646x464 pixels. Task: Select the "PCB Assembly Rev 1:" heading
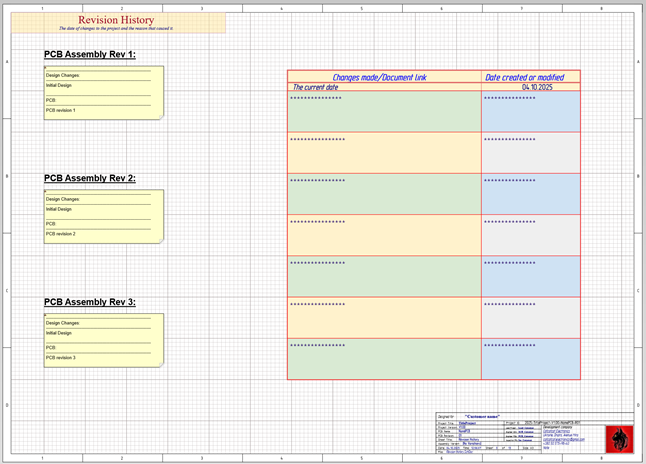[90, 55]
